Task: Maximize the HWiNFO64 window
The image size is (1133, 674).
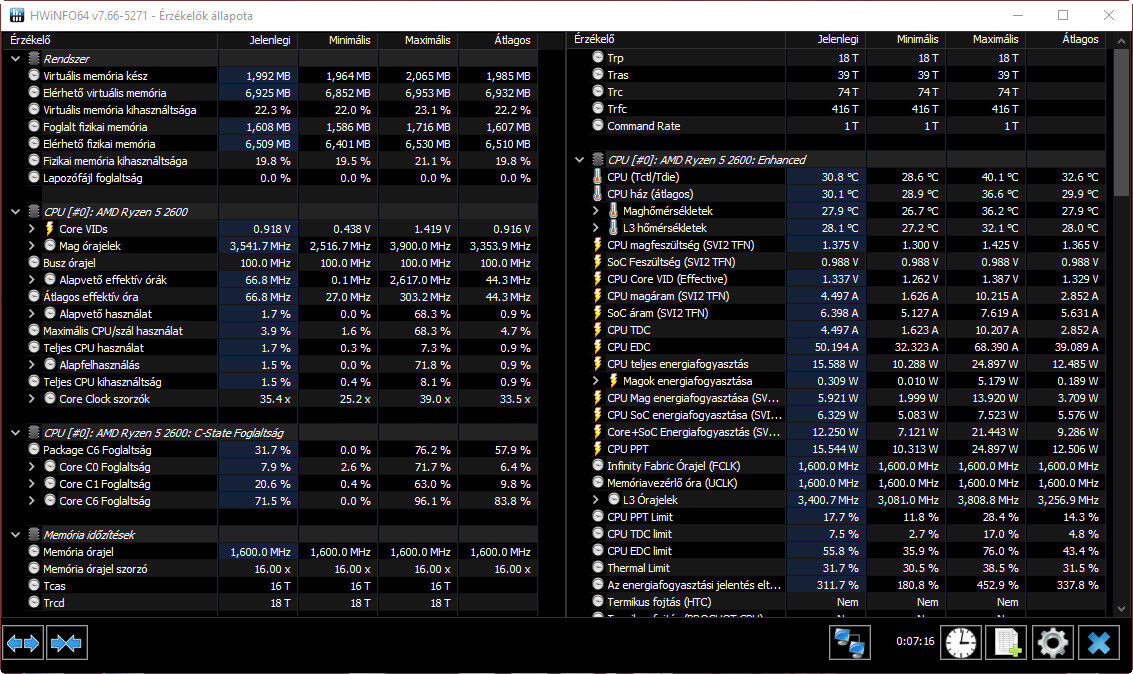Action: (x=1063, y=15)
